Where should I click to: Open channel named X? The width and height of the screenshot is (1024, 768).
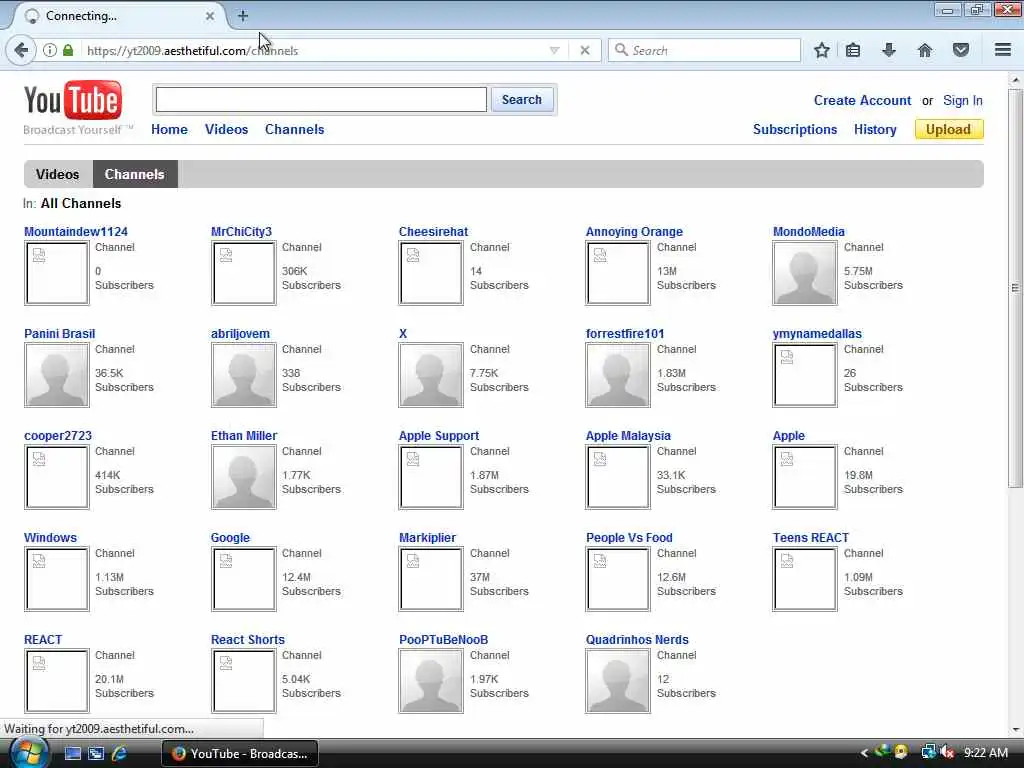[x=403, y=333]
